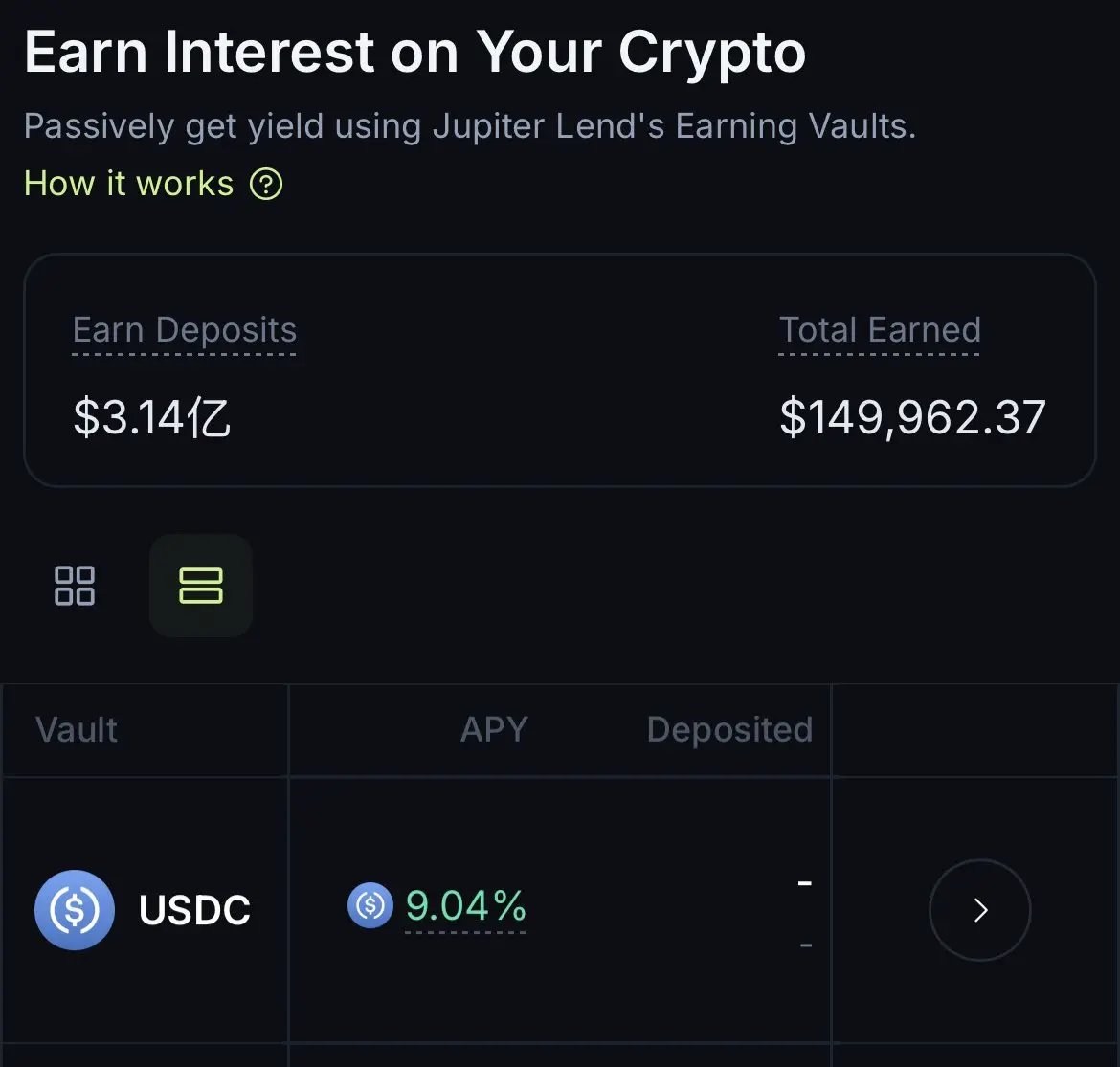Switch to list view layout
Image resolution: width=1120 pixels, height=1067 pixels.
201,586
